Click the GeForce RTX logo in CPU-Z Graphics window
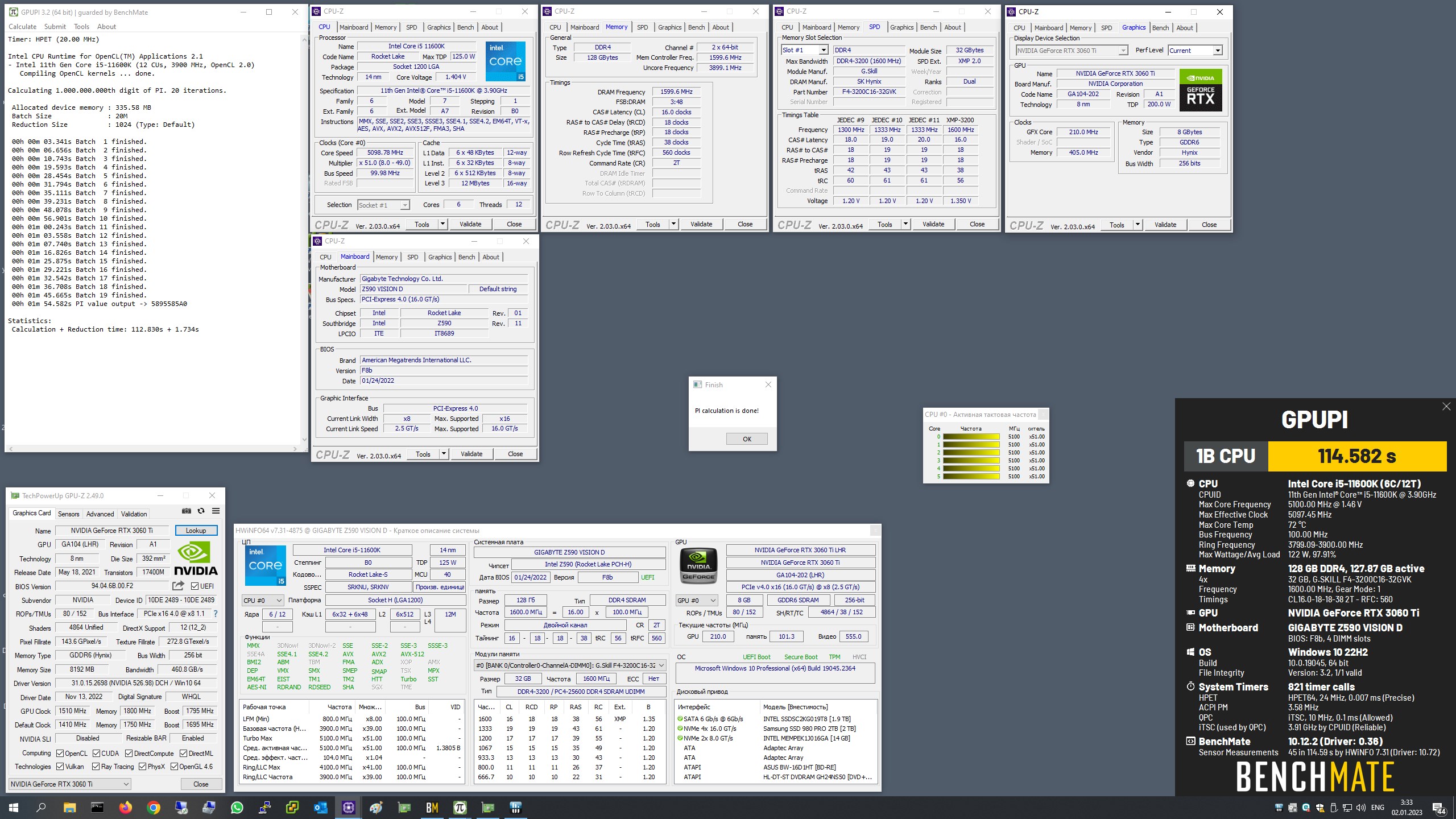The image size is (1456, 819). click(x=1201, y=90)
